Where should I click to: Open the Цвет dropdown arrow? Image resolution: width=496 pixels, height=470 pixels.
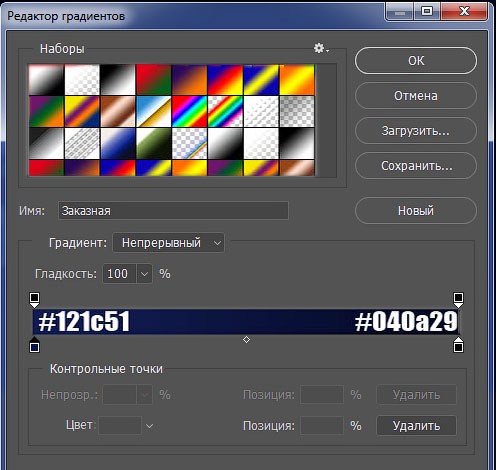pyautogui.click(x=149, y=426)
